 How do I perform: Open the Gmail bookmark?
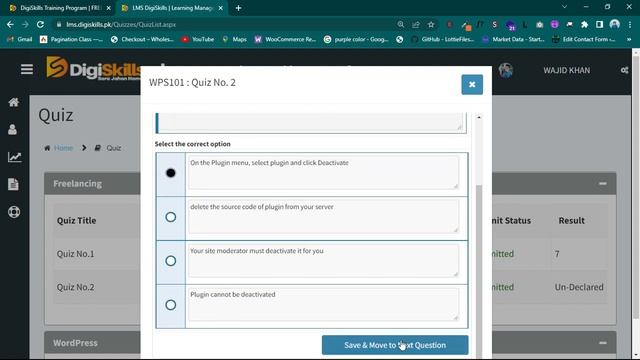point(20,39)
